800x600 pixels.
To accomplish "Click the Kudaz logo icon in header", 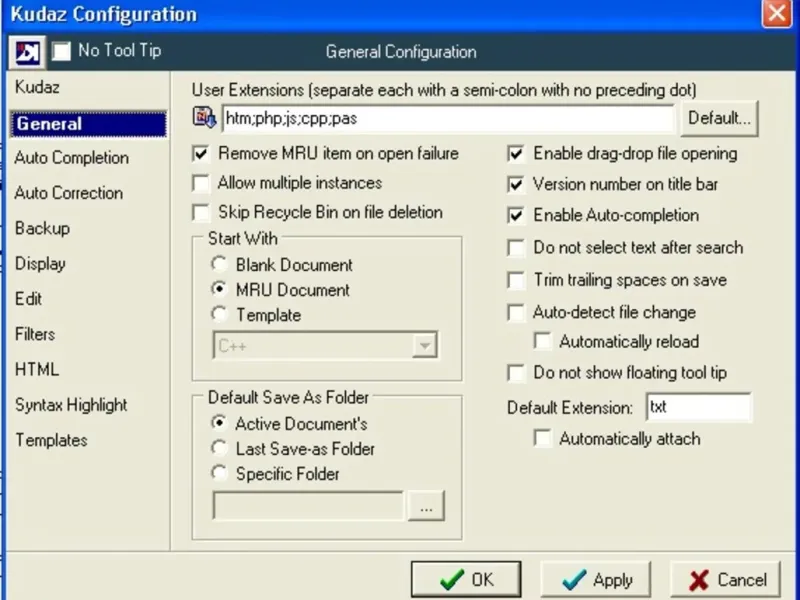I will pyautogui.click(x=27, y=52).
